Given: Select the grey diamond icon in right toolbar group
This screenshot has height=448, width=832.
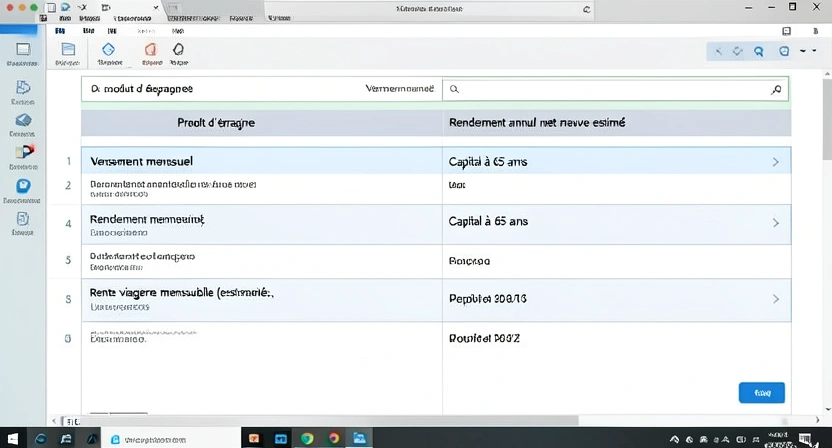Looking at the screenshot, I should 738,51.
